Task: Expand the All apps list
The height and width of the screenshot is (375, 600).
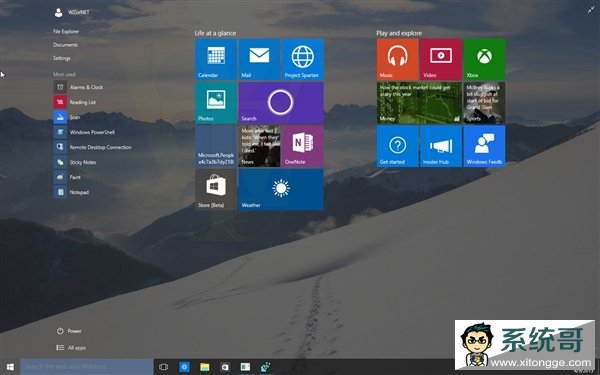Action: click(x=71, y=347)
